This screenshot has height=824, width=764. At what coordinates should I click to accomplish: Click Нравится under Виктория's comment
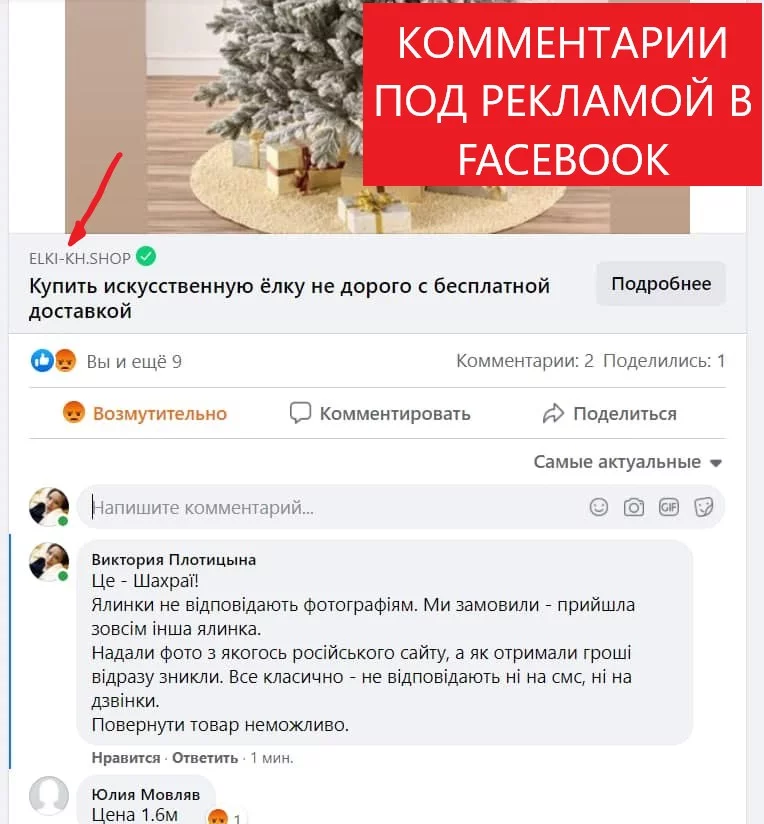126,758
